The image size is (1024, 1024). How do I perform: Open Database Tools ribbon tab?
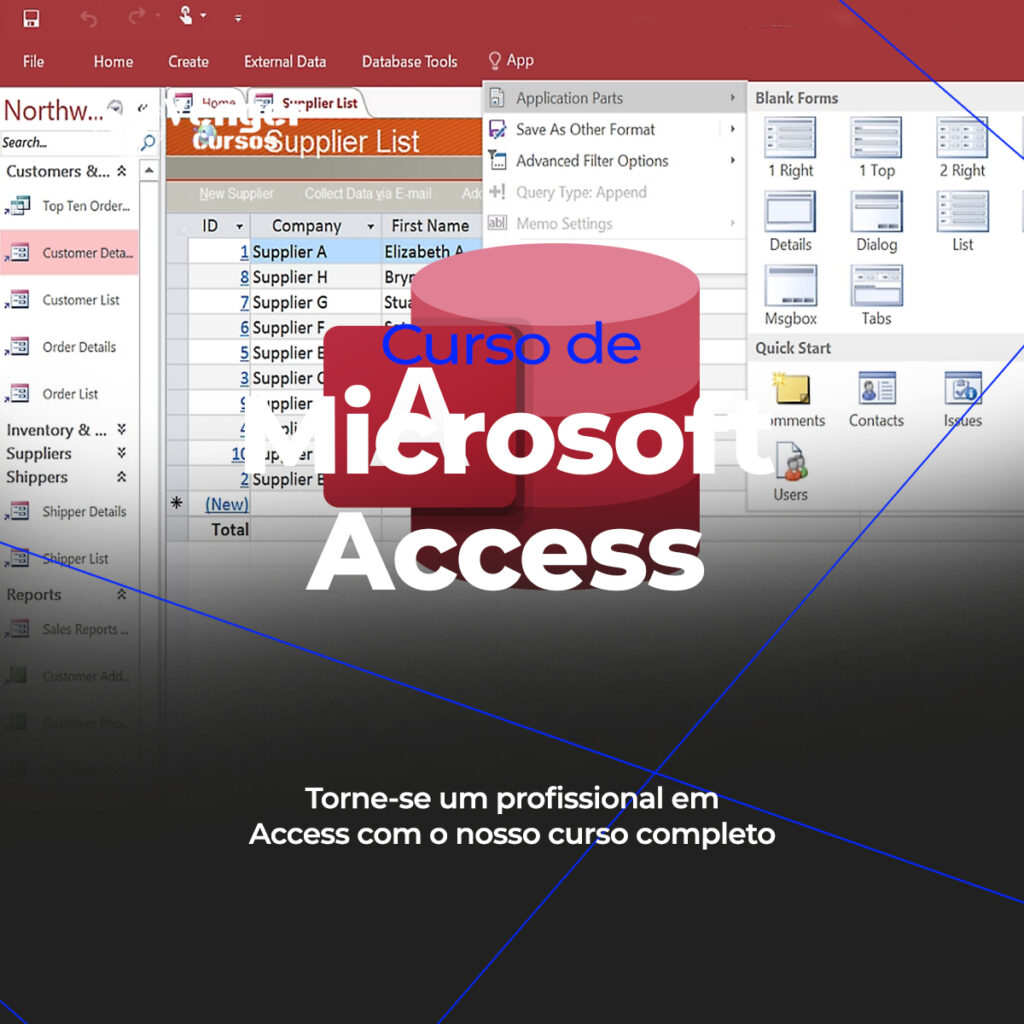409,61
